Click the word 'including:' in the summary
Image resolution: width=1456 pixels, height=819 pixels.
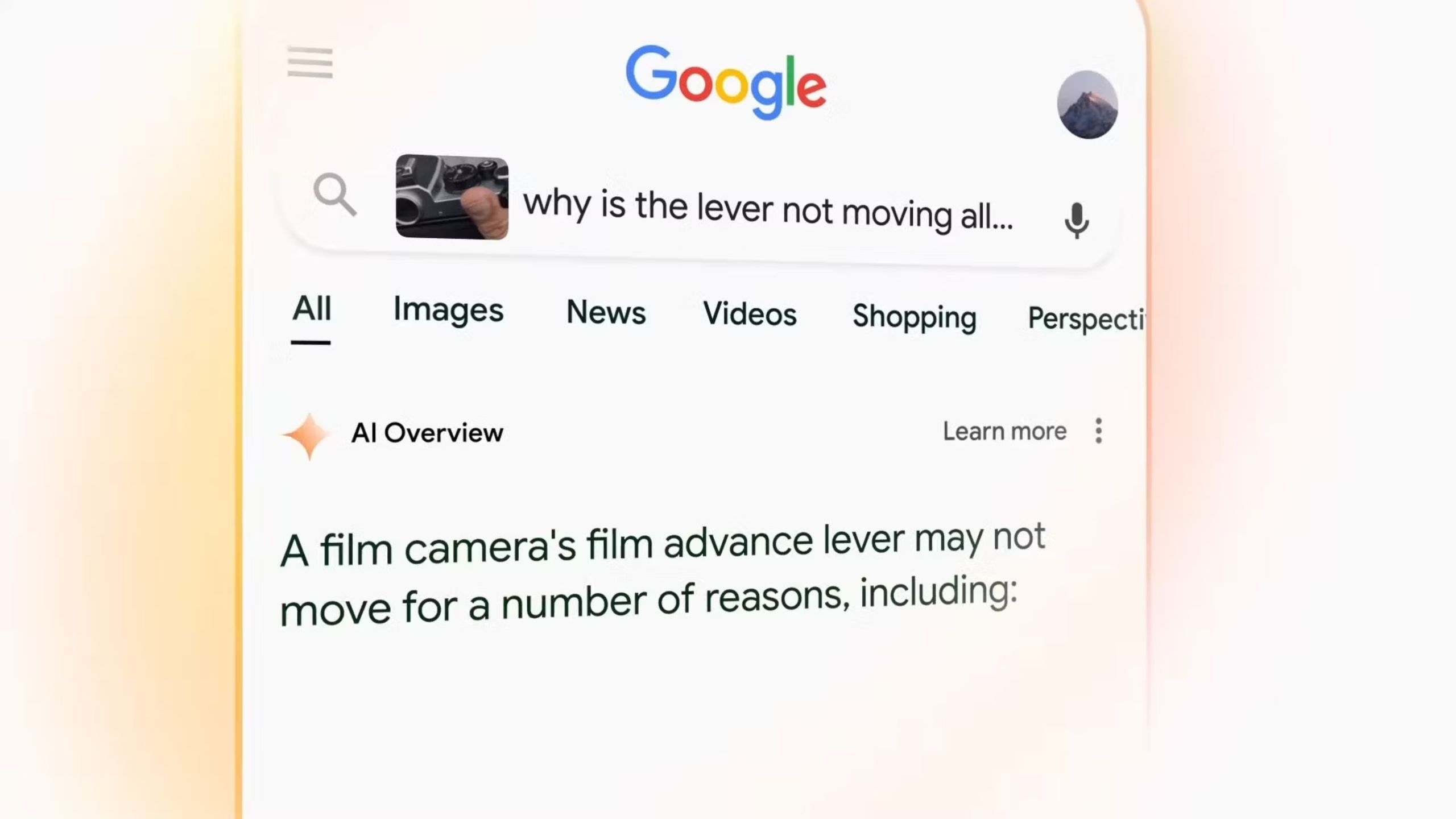[x=938, y=592]
